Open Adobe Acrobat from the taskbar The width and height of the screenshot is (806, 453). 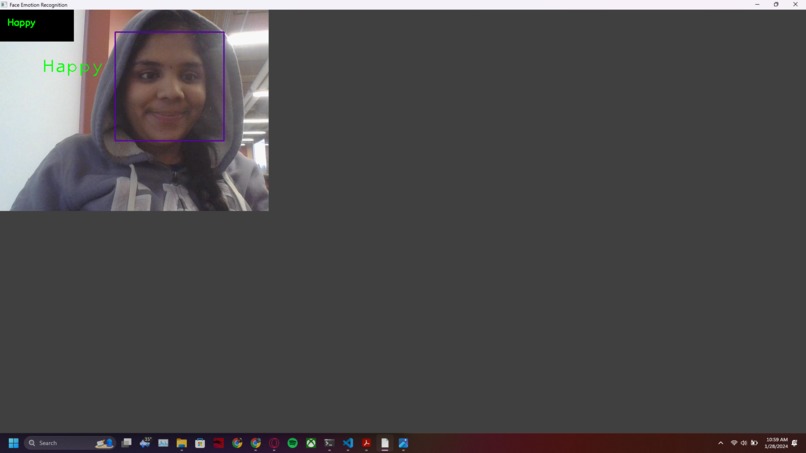[x=367, y=443]
